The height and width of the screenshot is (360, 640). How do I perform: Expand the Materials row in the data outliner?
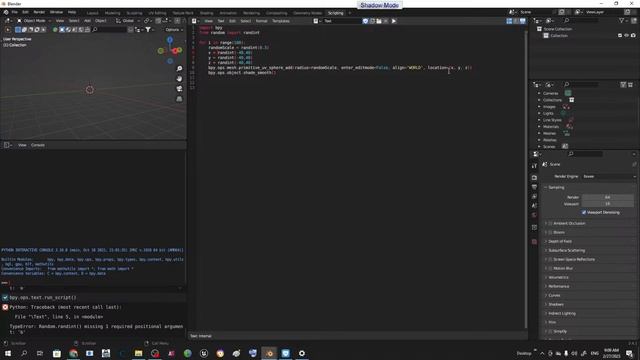[539, 127]
